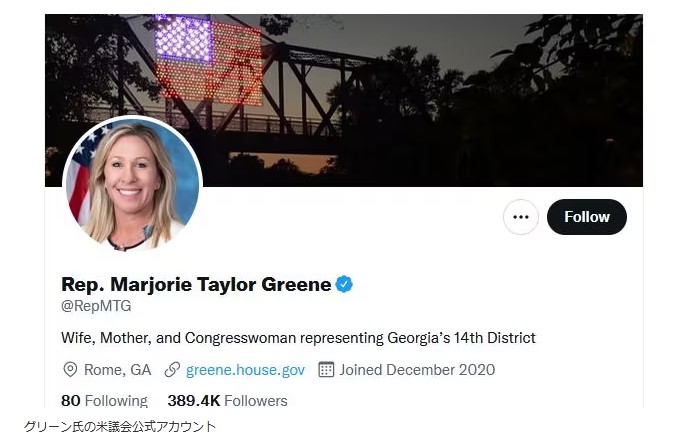The height and width of the screenshot is (441, 684).
Task: Click the Joined December 2020 text
Action: click(417, 370)
